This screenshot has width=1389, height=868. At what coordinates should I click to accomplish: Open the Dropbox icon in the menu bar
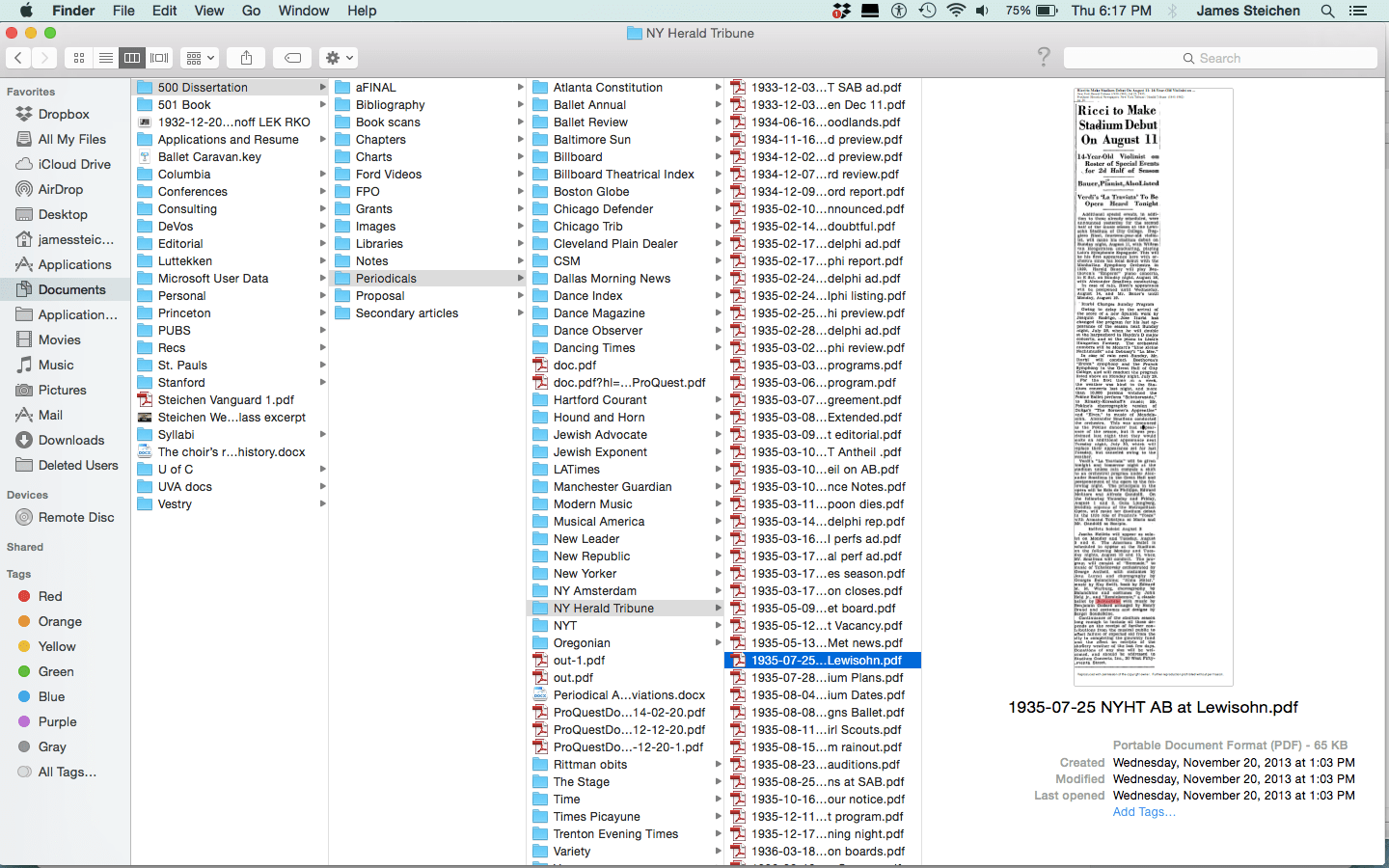point(842,11)
